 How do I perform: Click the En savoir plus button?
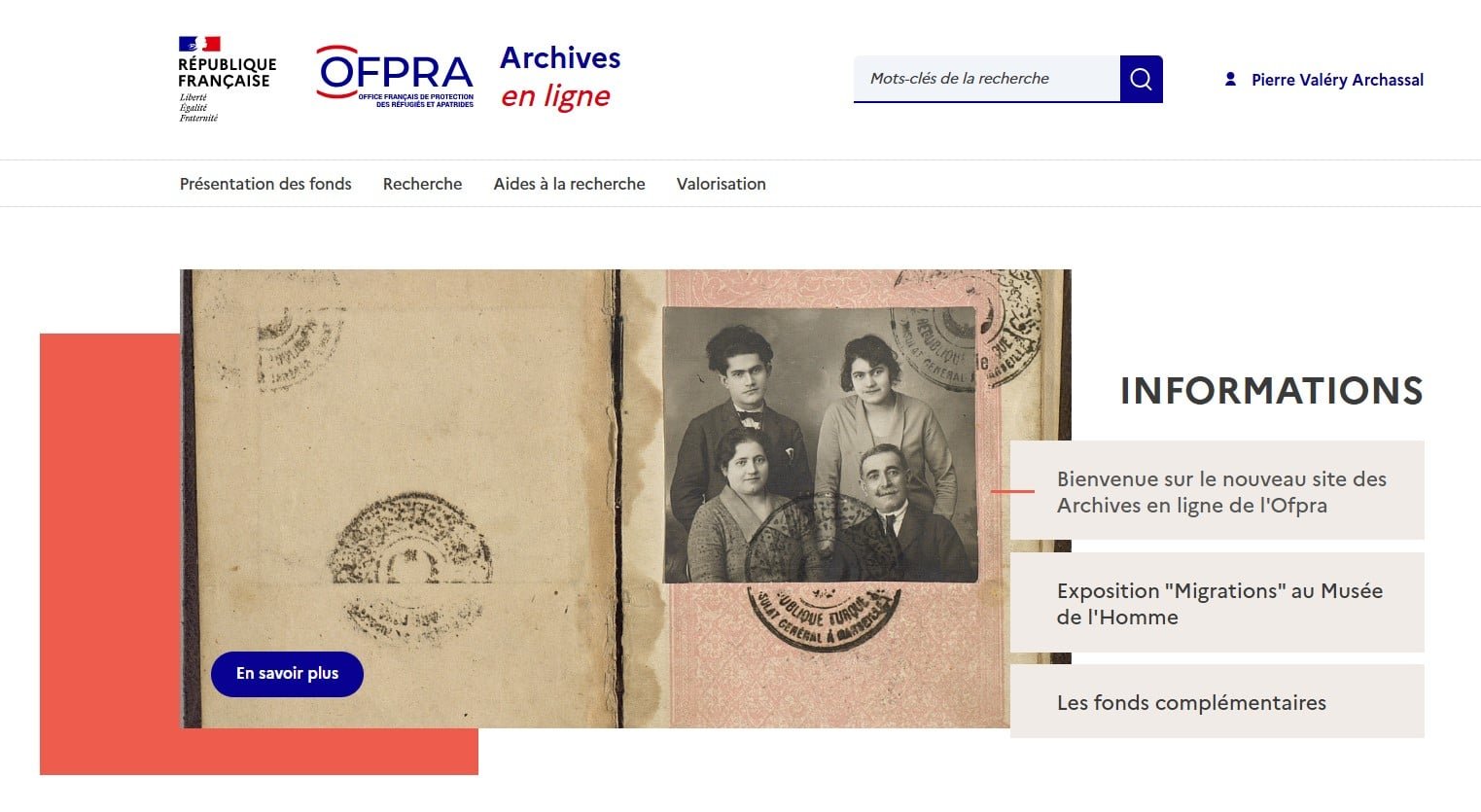point(287,674)
